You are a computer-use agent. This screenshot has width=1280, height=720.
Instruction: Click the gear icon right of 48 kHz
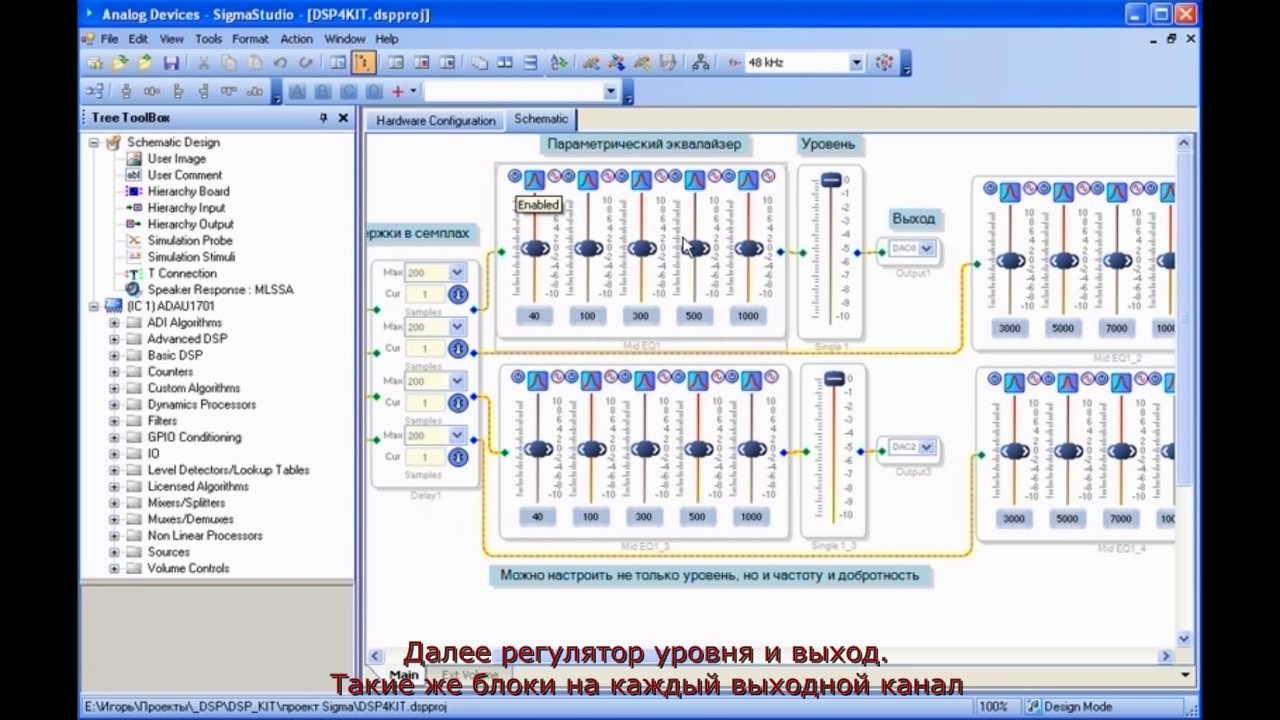click(x=884, y=62)
